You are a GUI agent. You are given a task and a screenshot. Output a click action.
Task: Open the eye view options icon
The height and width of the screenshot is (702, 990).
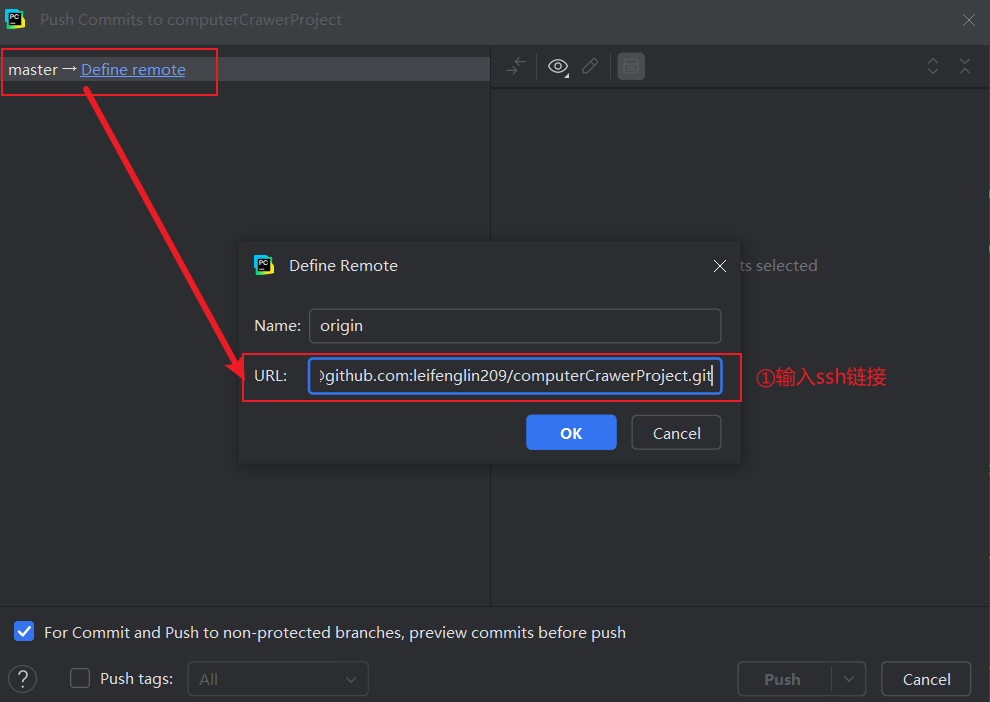[558, 66]
